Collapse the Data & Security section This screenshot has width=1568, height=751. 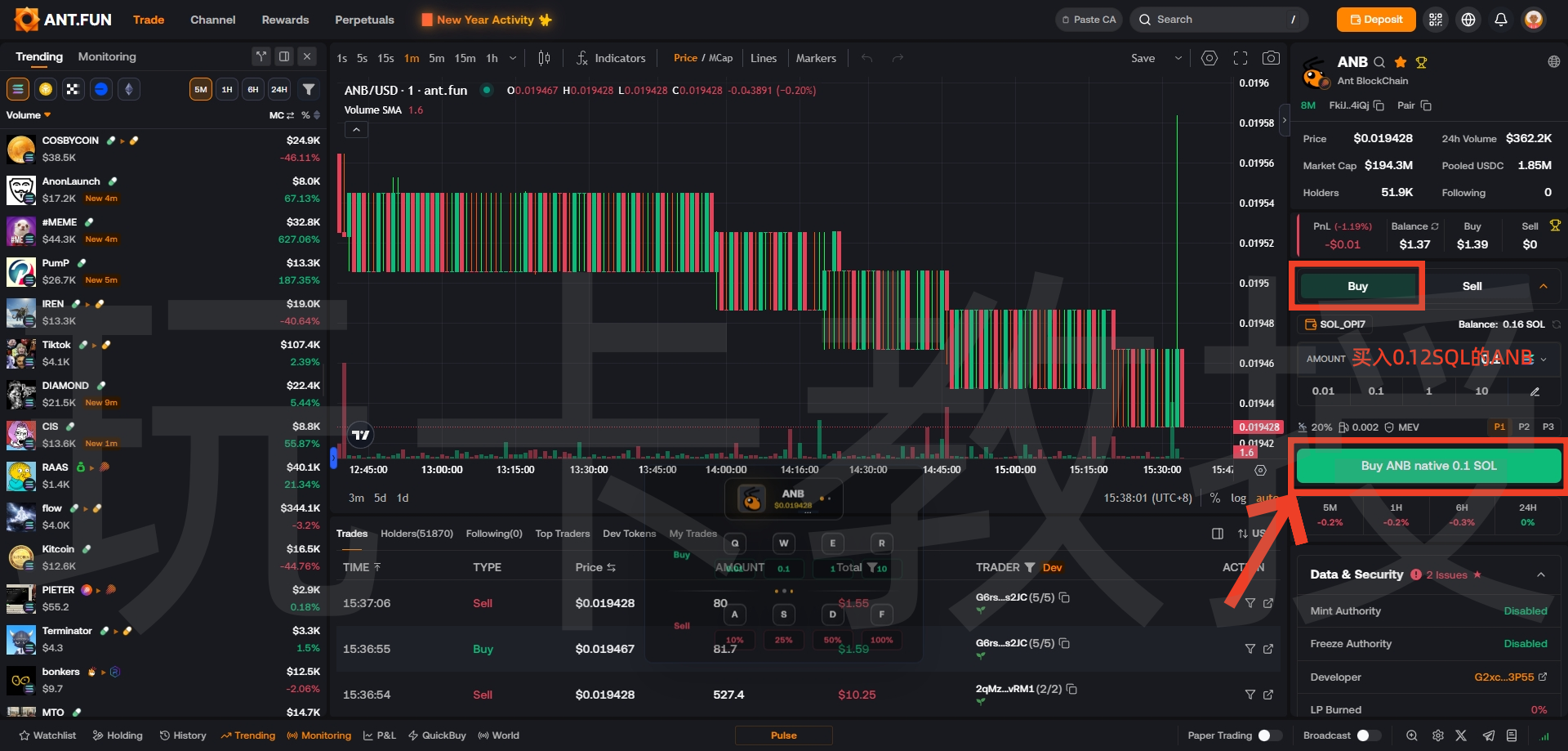1541,574
